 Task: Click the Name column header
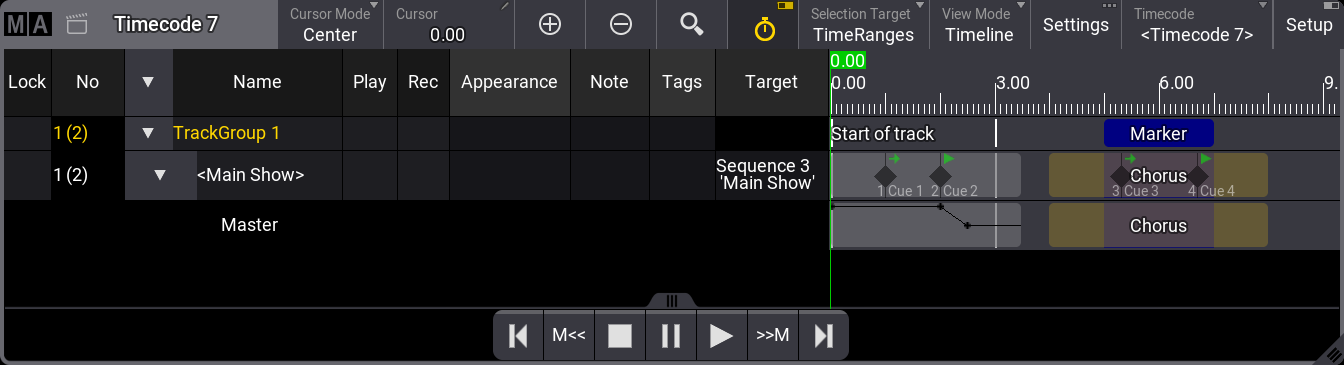click(257, 82)
